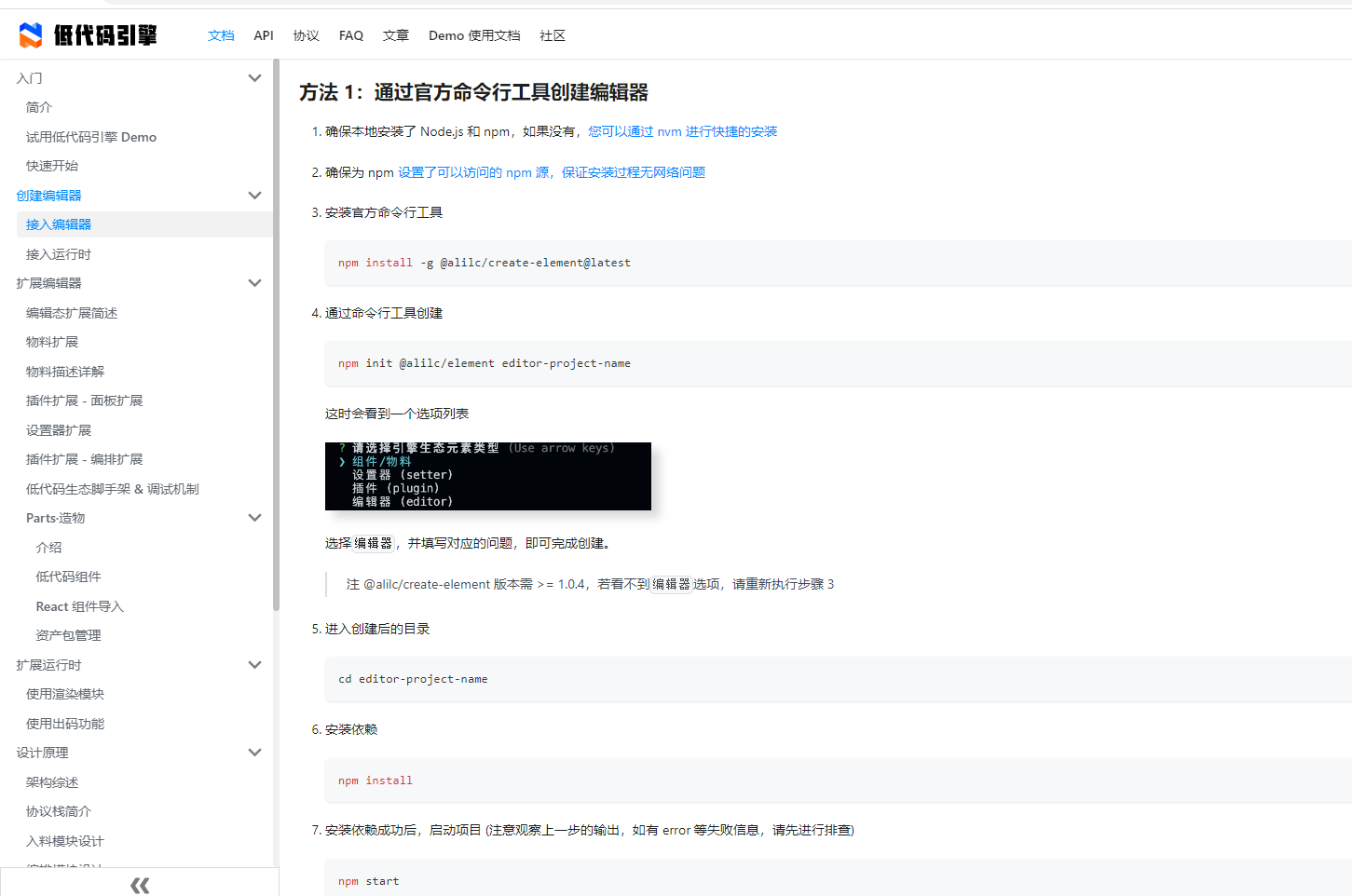Screen dimensions: 1352x896
Task: Open 编辑态扩展简述 page
Action: pyautogui.click(x=72, y=313)
